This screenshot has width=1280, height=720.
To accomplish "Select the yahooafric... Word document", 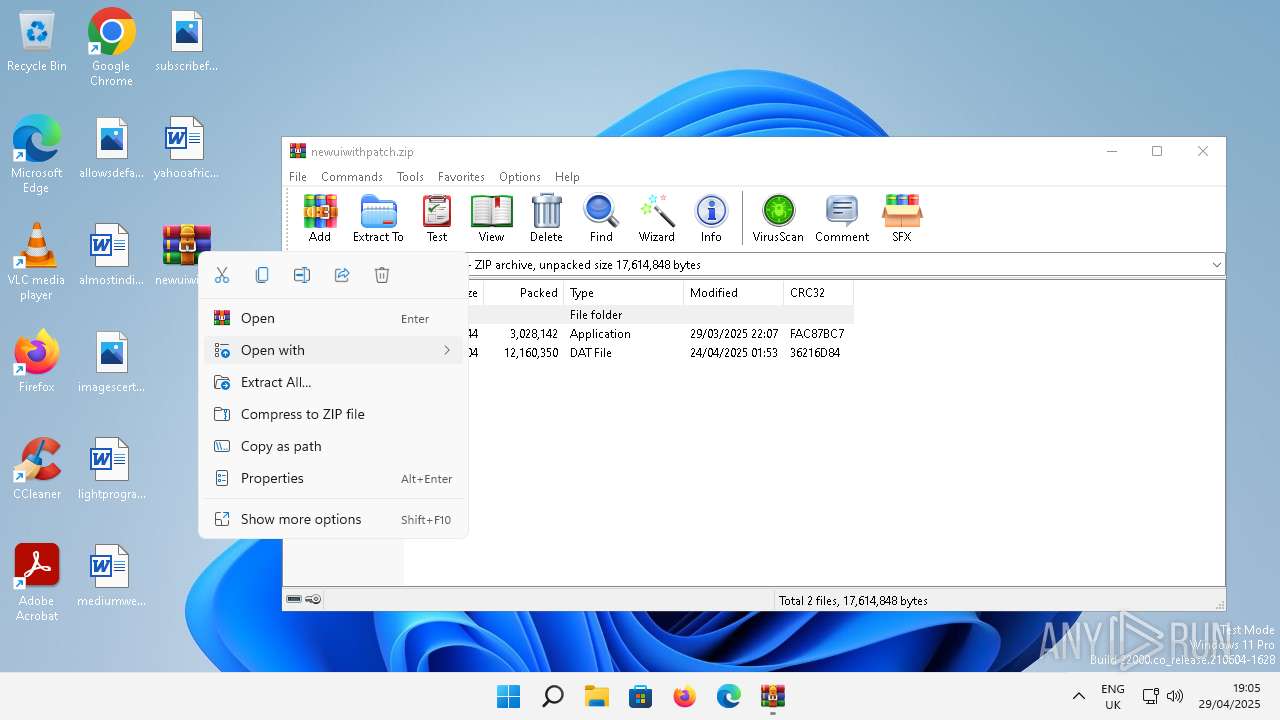I will (186, 149).
